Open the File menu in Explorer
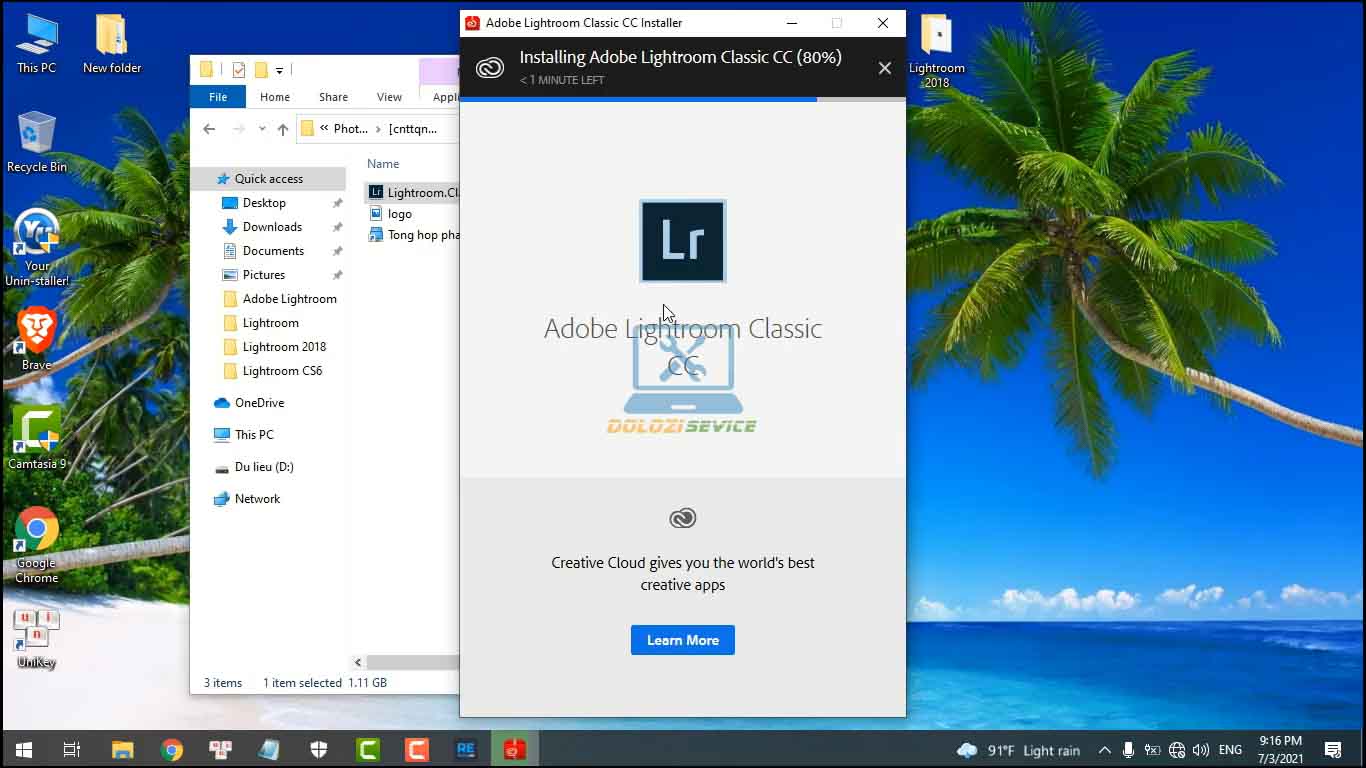 (x=217, y=97)
